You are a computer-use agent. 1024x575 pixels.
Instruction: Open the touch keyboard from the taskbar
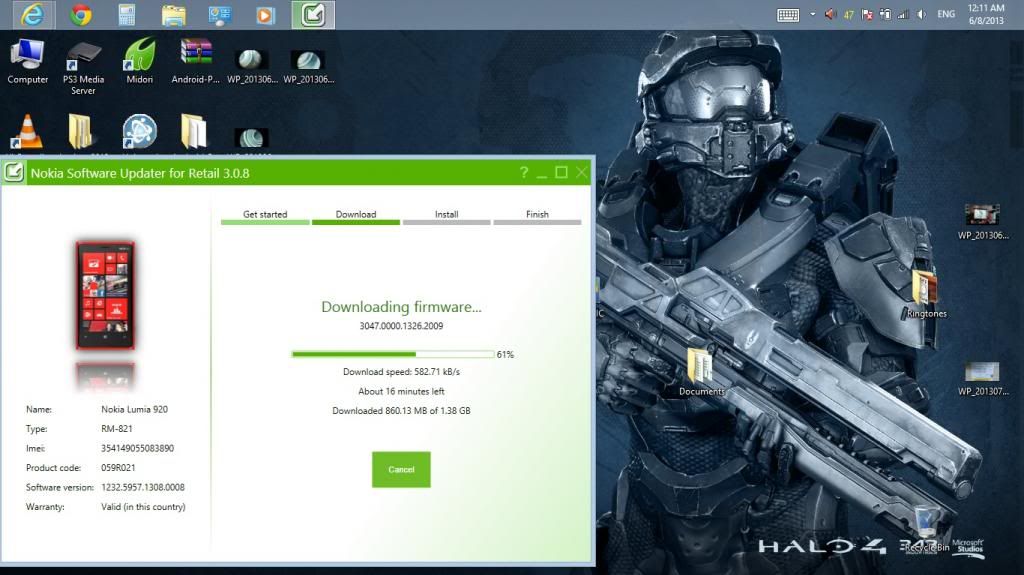click(x=788, y=15)
